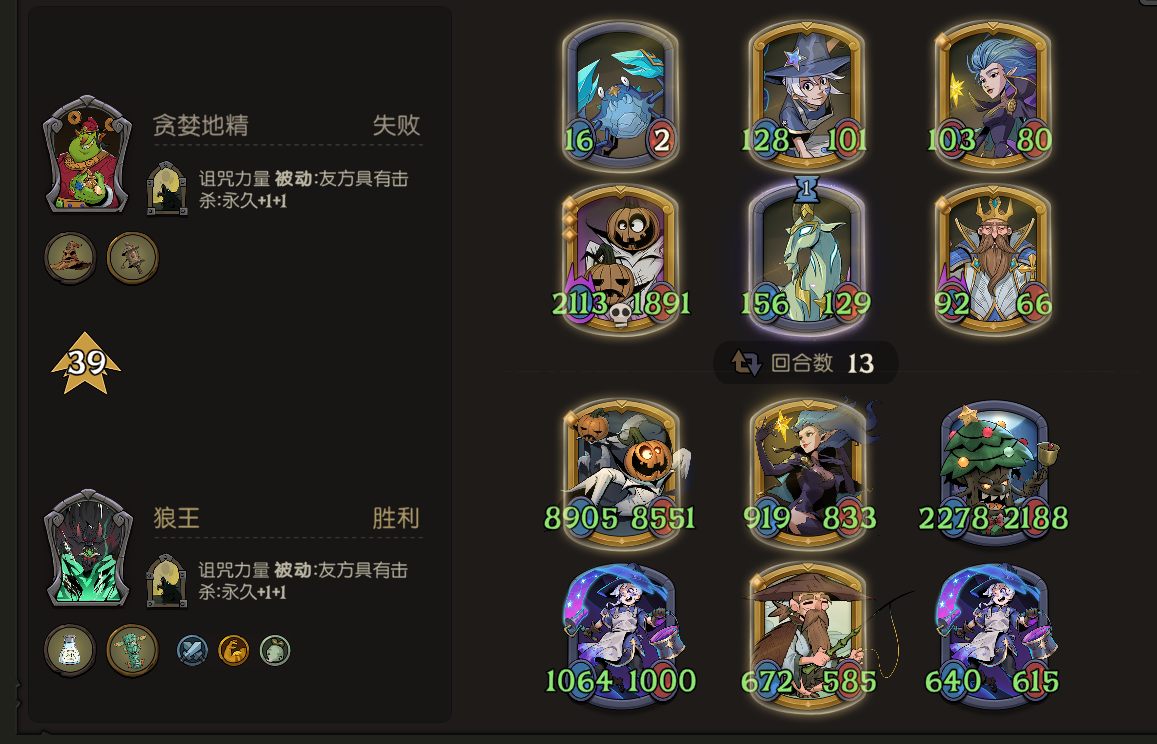Click the round count 13 indicator
The image size is (1157, 744).
click(x=806, y=362)
